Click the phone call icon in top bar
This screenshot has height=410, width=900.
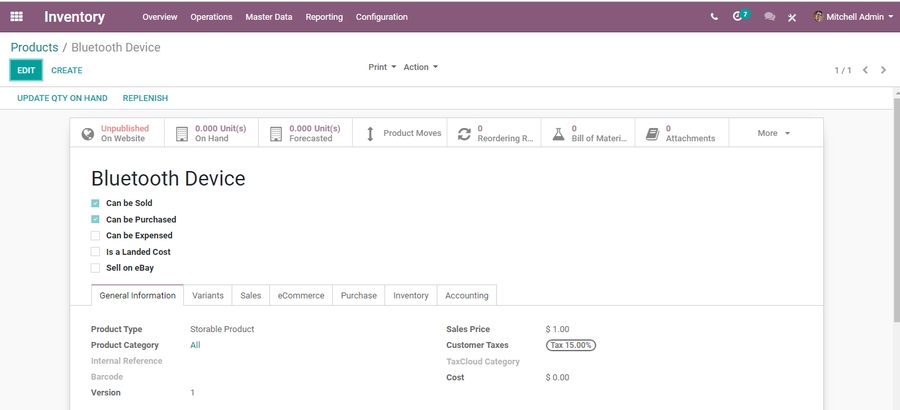(714, 17)
